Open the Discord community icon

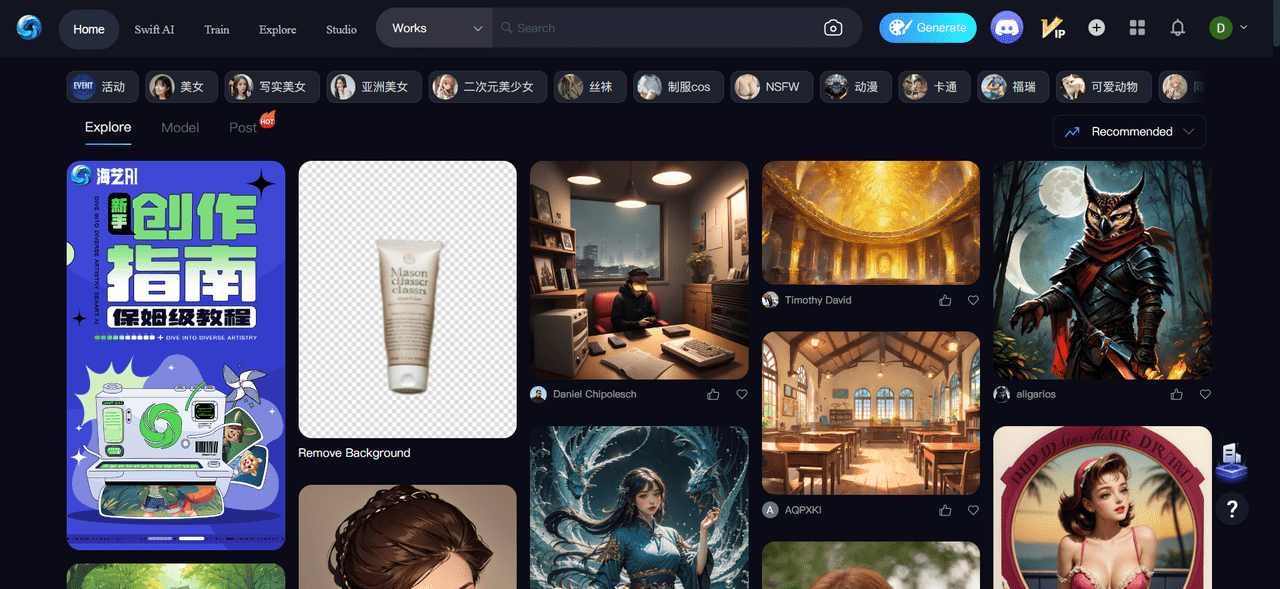tap(1007, 28)
